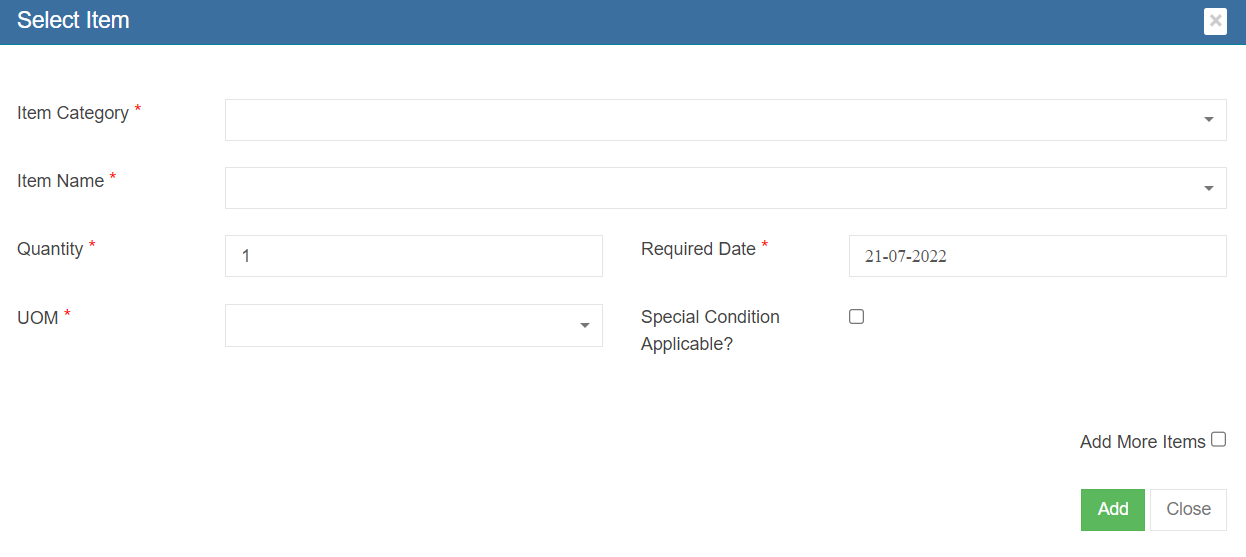Click the Item Category label text
This screenshot has width=1246, height=557.
pyautogui.click(x=73, y=113)
